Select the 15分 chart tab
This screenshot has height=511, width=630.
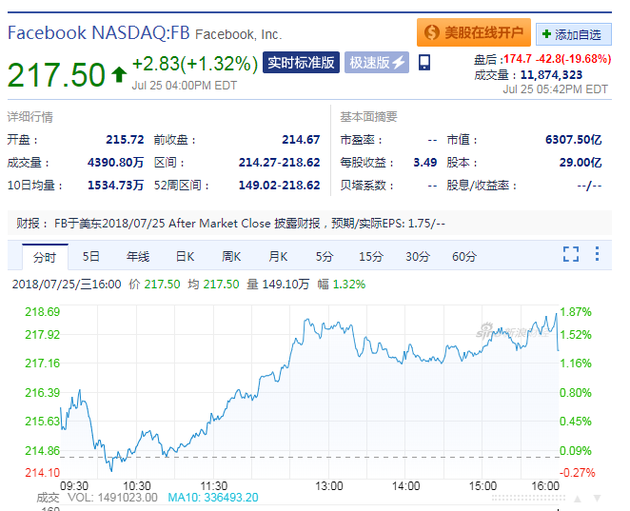[x=371, y=256]
